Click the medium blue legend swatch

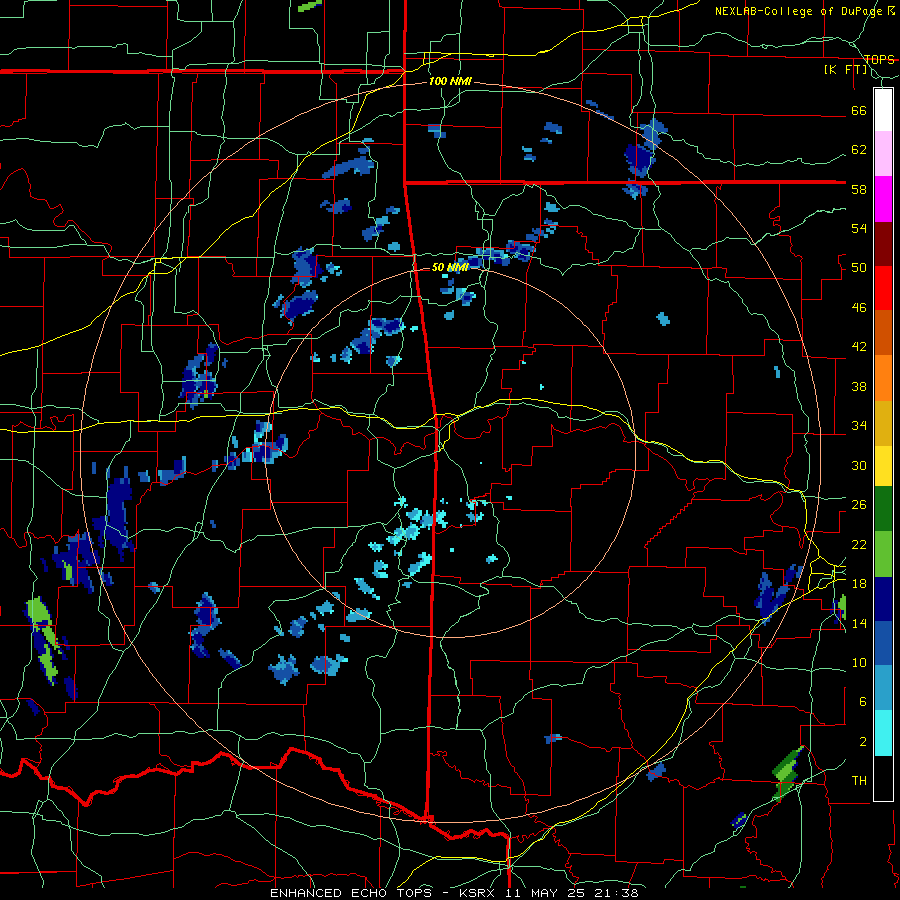(883, 643)
